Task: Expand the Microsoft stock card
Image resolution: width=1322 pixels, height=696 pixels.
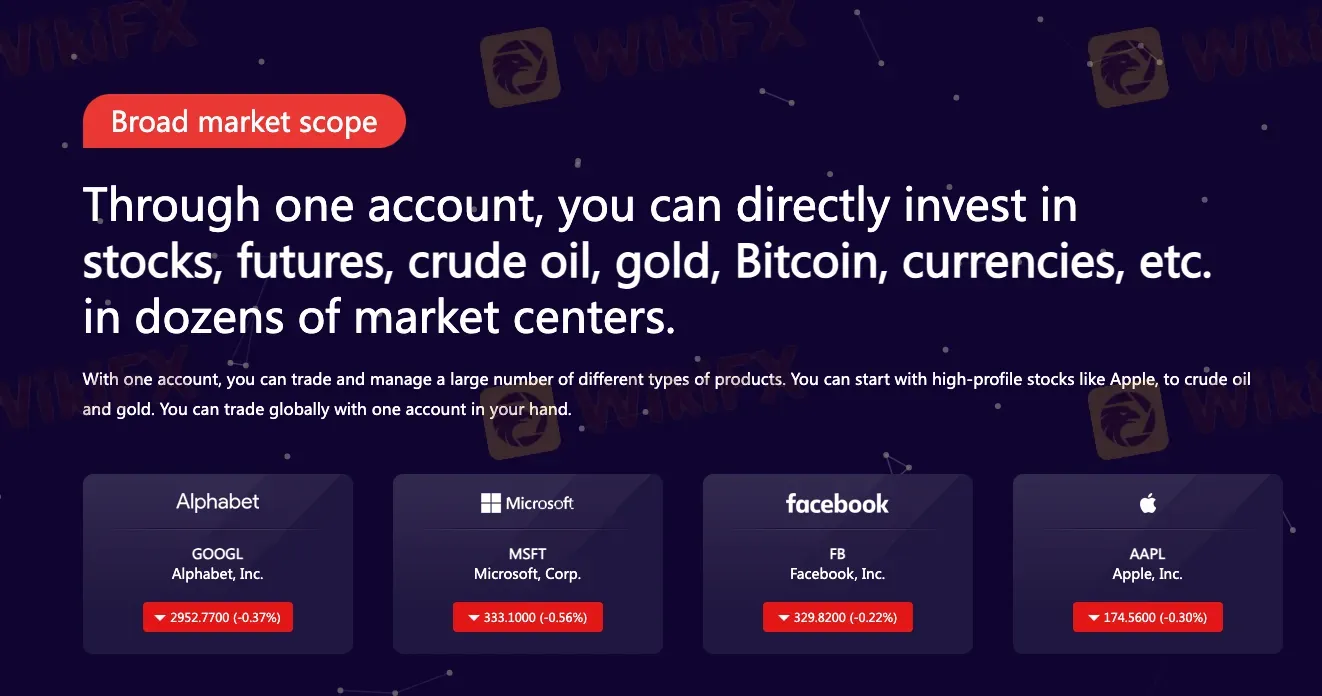Action: pos(527,563)
